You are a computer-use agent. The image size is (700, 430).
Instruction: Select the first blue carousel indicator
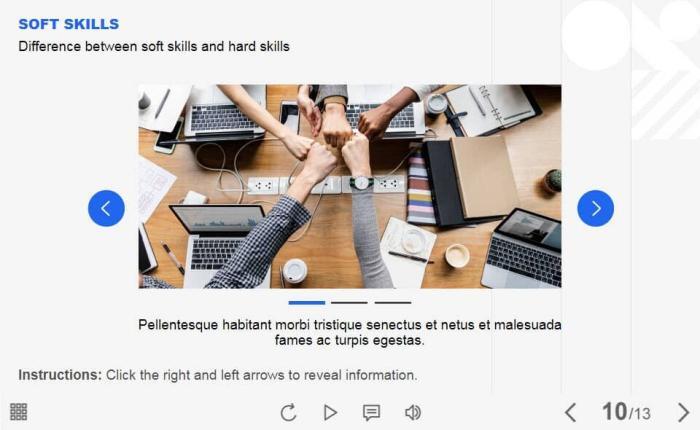point(307,303)
